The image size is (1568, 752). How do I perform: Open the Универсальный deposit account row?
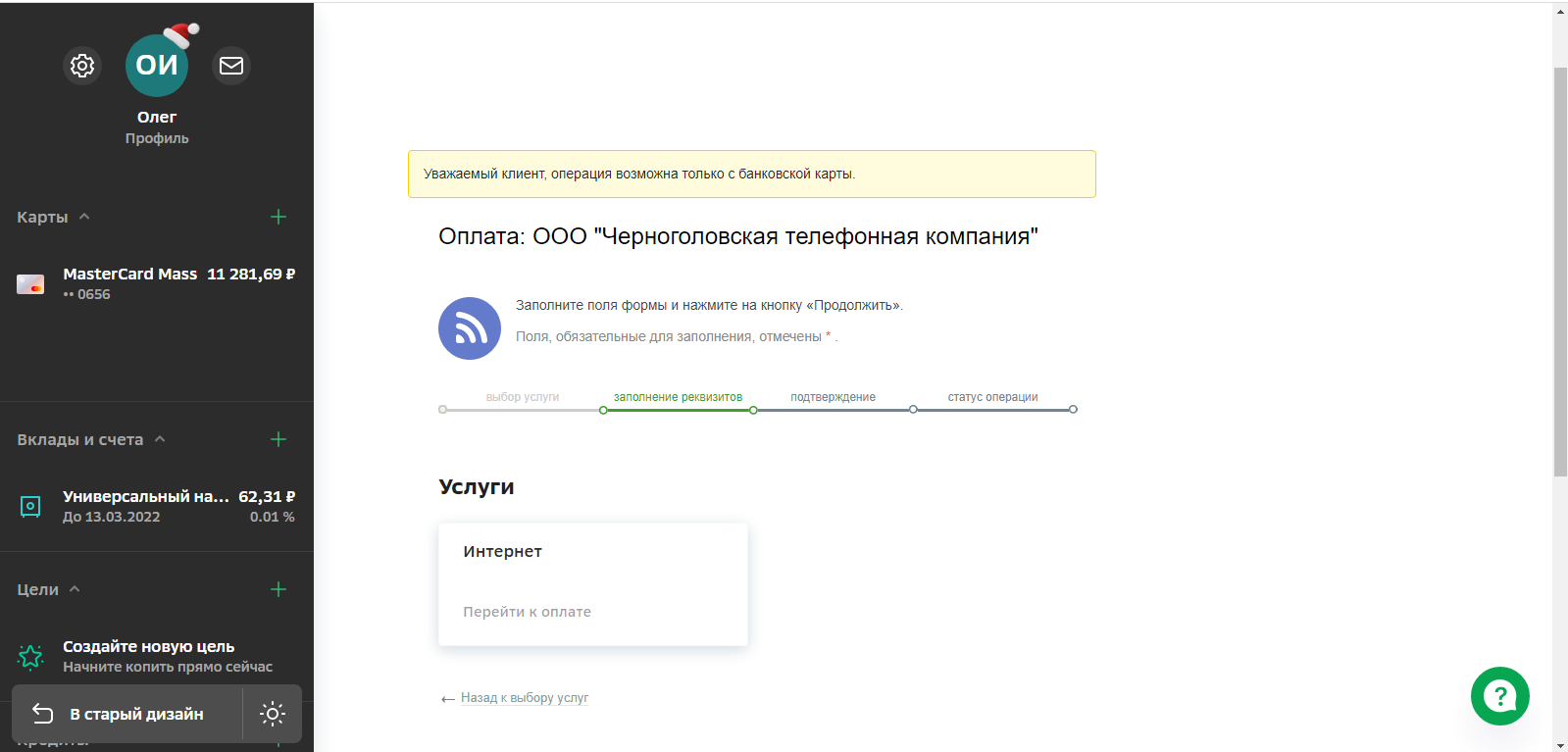tap(157, 506)
